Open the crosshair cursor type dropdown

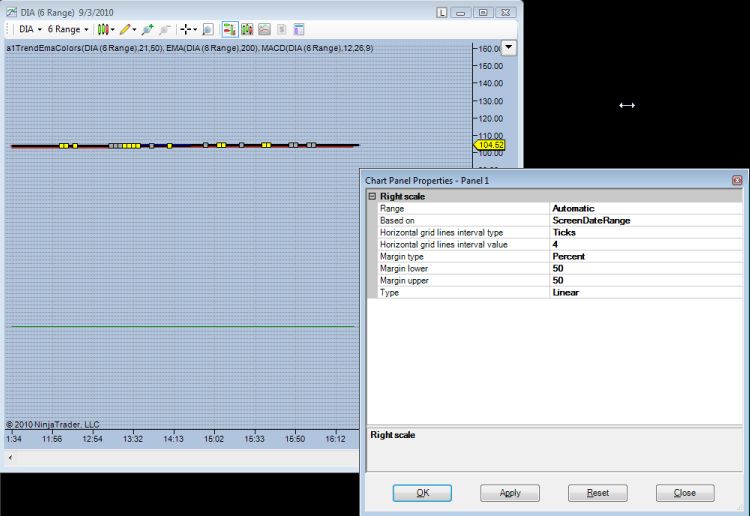(195, 30)
